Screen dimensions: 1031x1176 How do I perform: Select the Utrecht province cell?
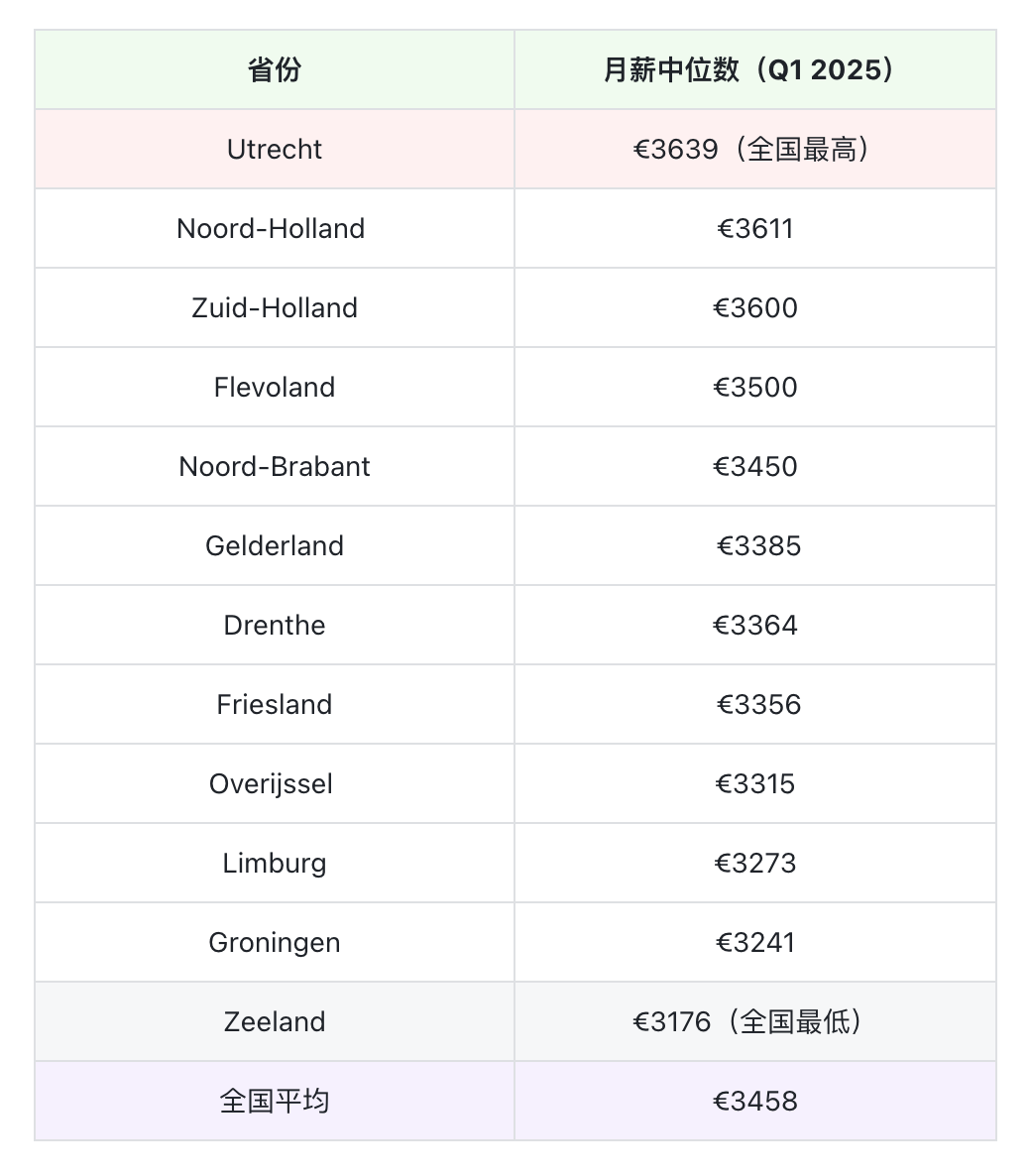275,149
